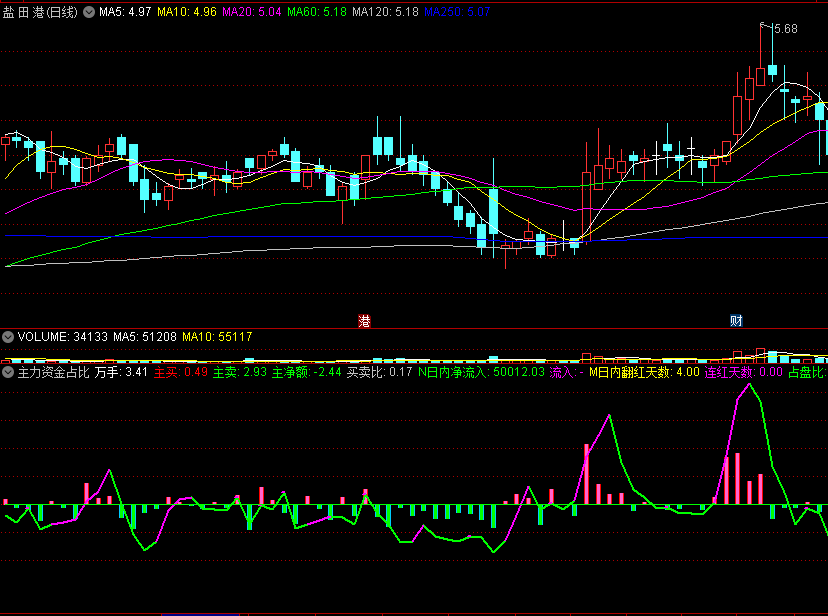Click the red 港 event marker
The height and width of the screenshot is (616, 828).
click(x=364, y=321)
